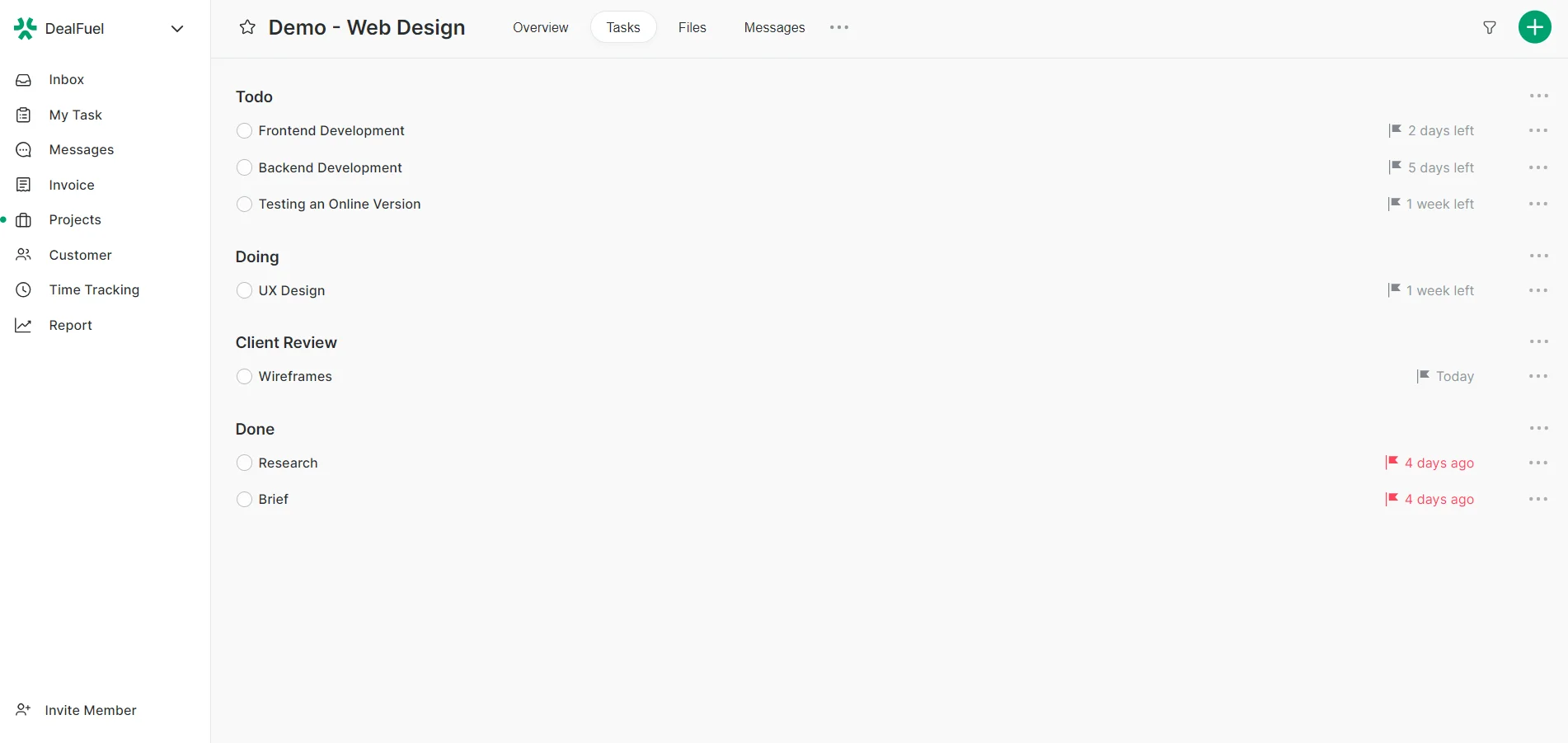Open the filter icon in top right

[1490, 27]
